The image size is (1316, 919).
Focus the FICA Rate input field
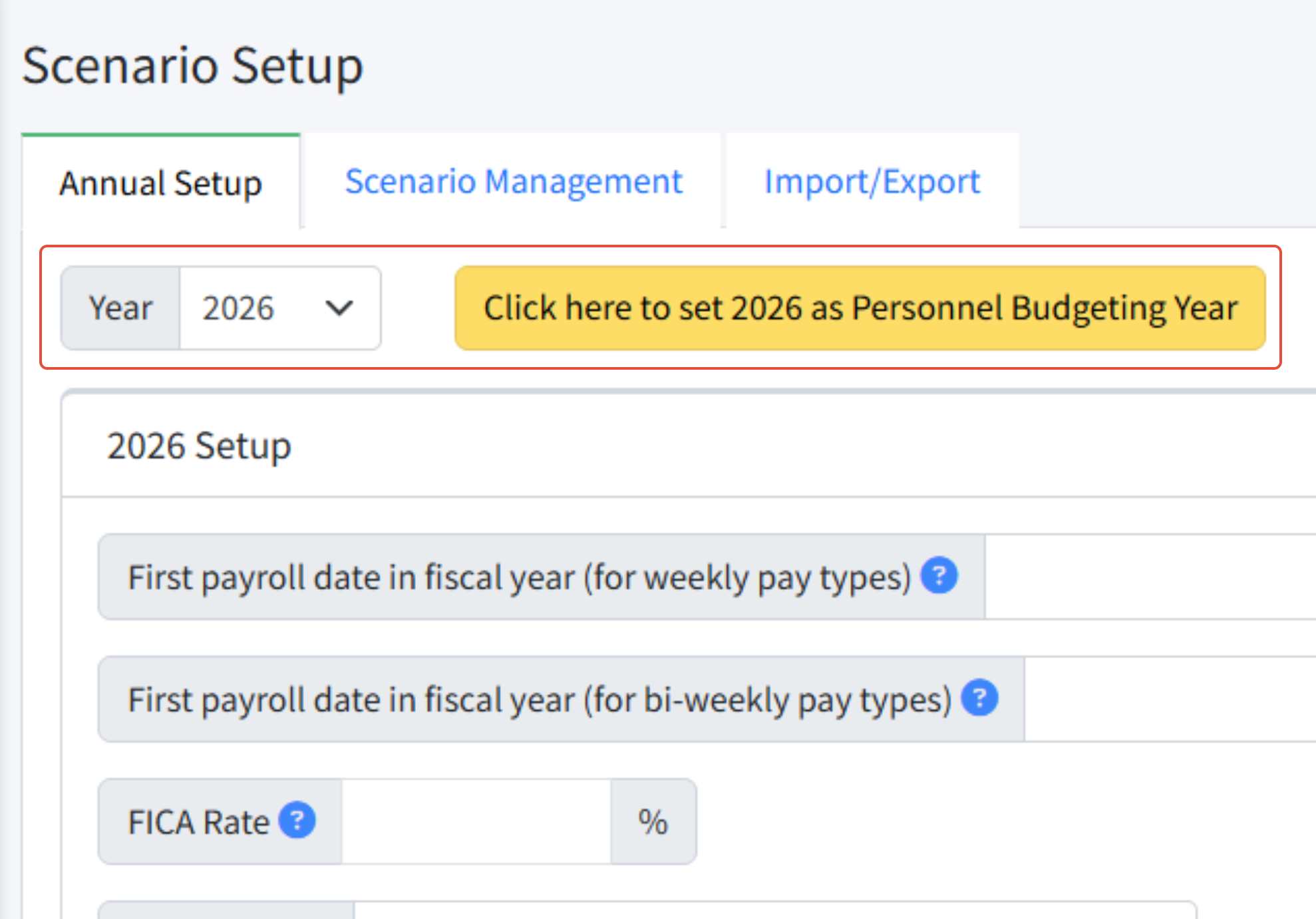pos(476,821)
